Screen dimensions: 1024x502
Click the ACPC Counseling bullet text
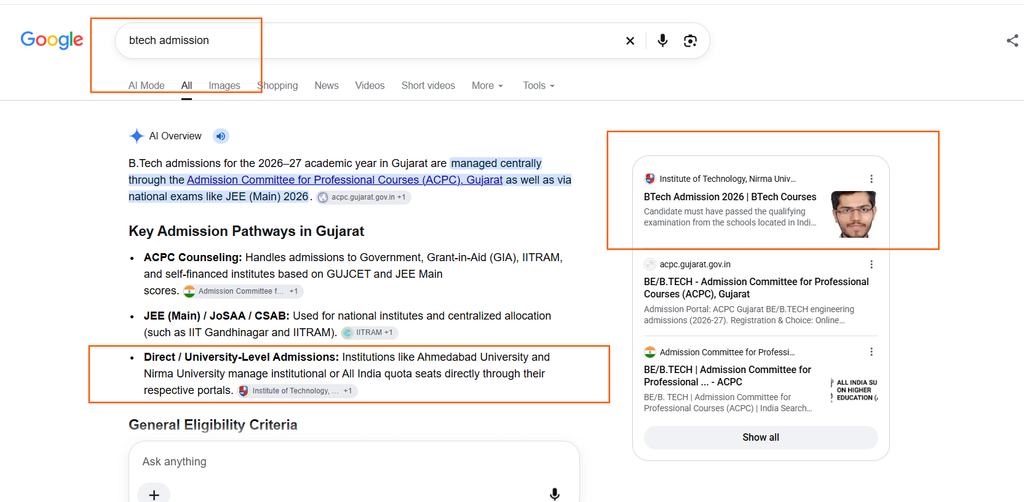pos(353,274)
